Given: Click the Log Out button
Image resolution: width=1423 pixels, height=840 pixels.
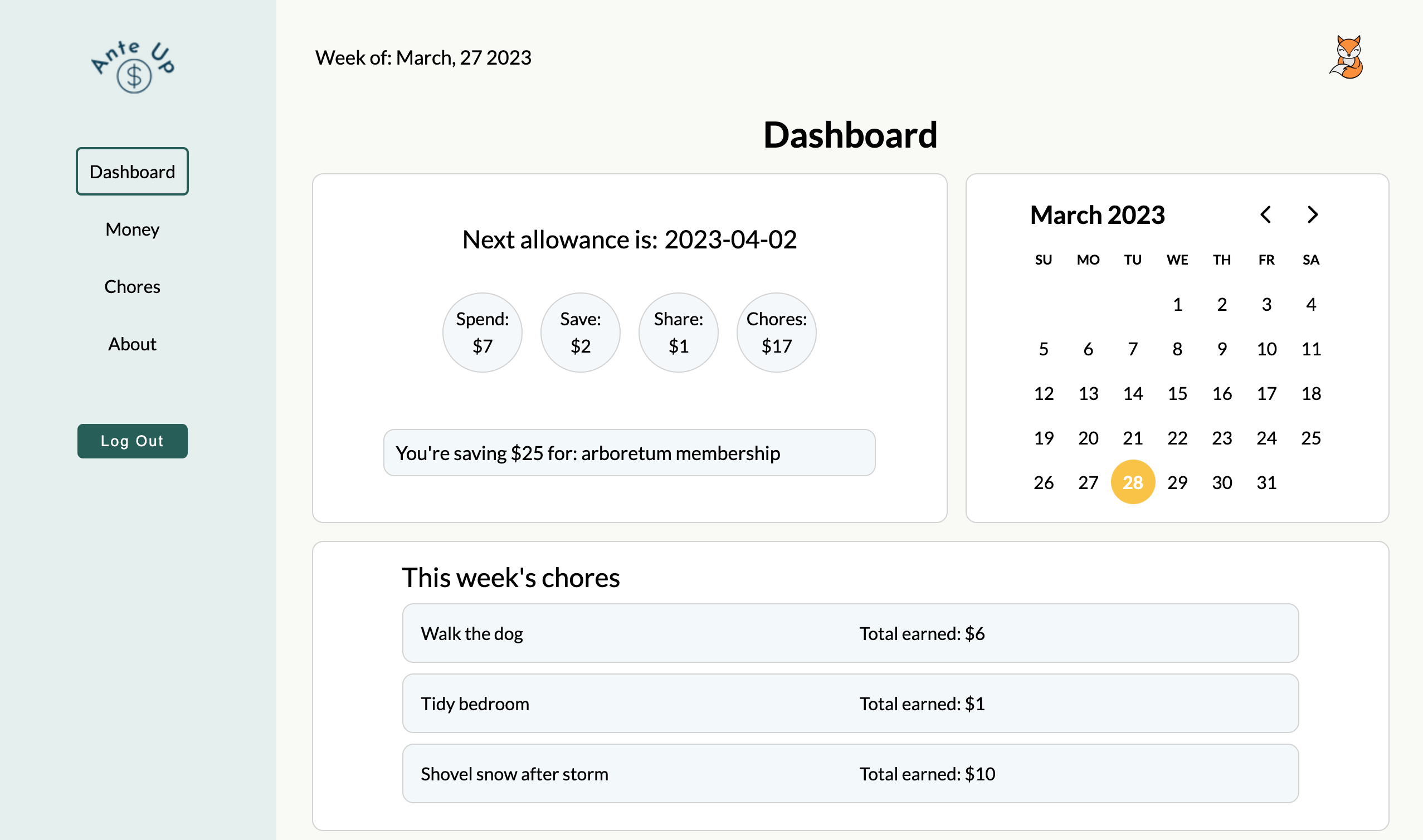Looking at the screenshot, I should tap(133, 441).
